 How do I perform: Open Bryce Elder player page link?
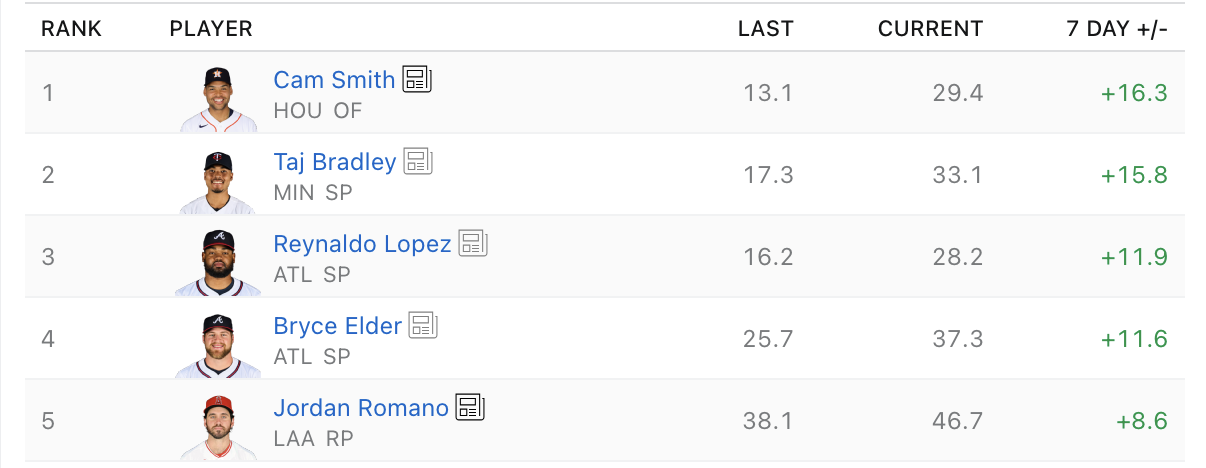point(338,326)
